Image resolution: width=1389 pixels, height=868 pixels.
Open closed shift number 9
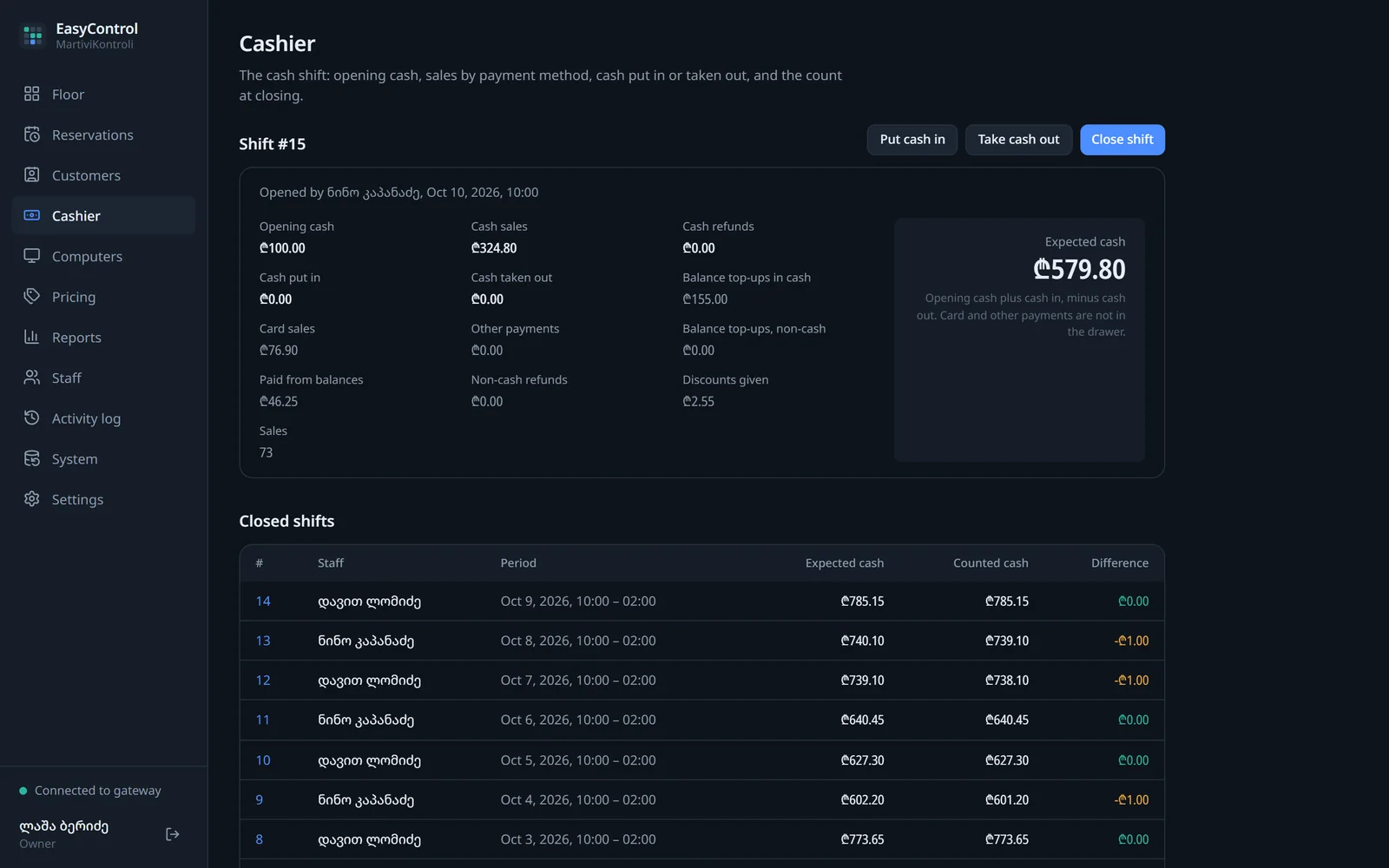259,799
